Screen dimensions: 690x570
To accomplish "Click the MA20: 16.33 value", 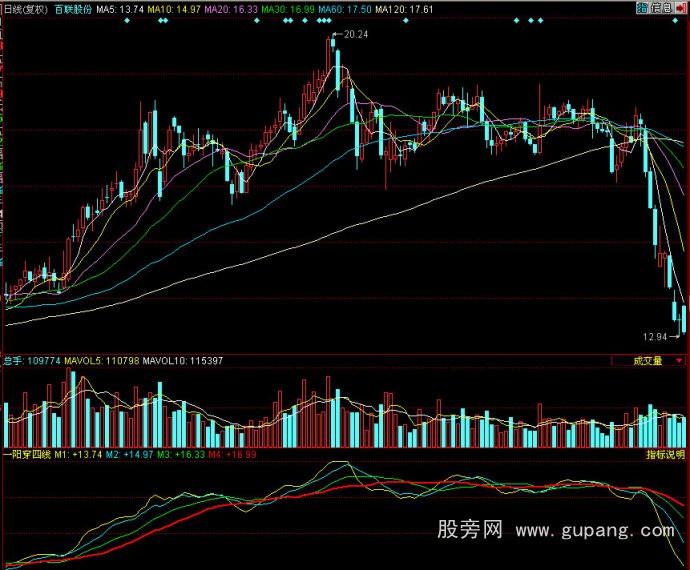I will pyautogui.click(x=231, y=9).
